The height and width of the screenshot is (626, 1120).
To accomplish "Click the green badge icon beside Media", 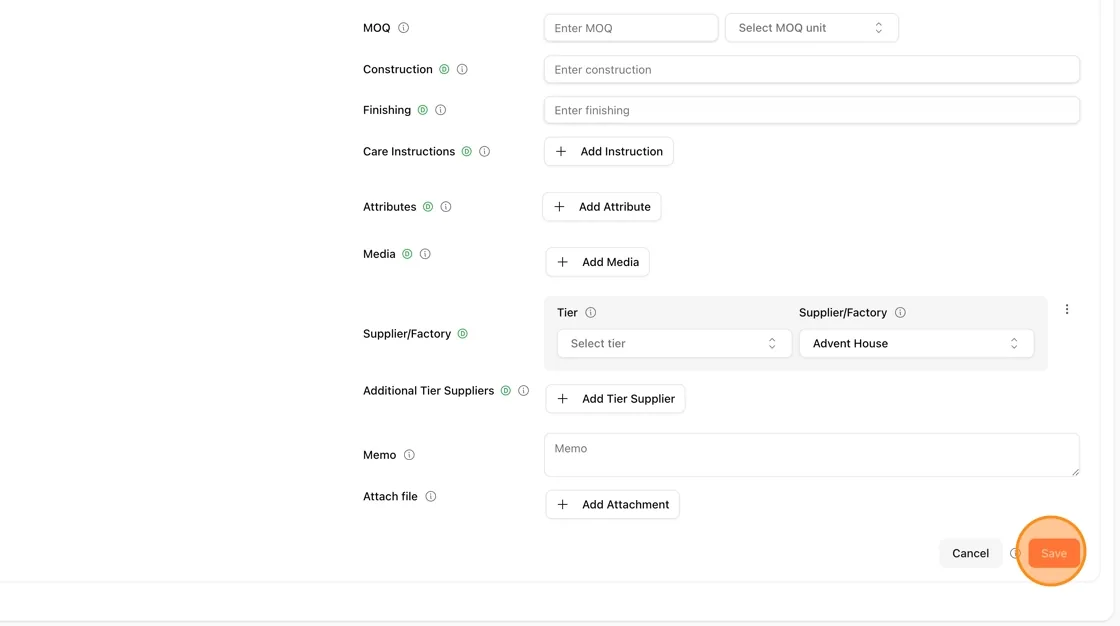I will (407, 254).
